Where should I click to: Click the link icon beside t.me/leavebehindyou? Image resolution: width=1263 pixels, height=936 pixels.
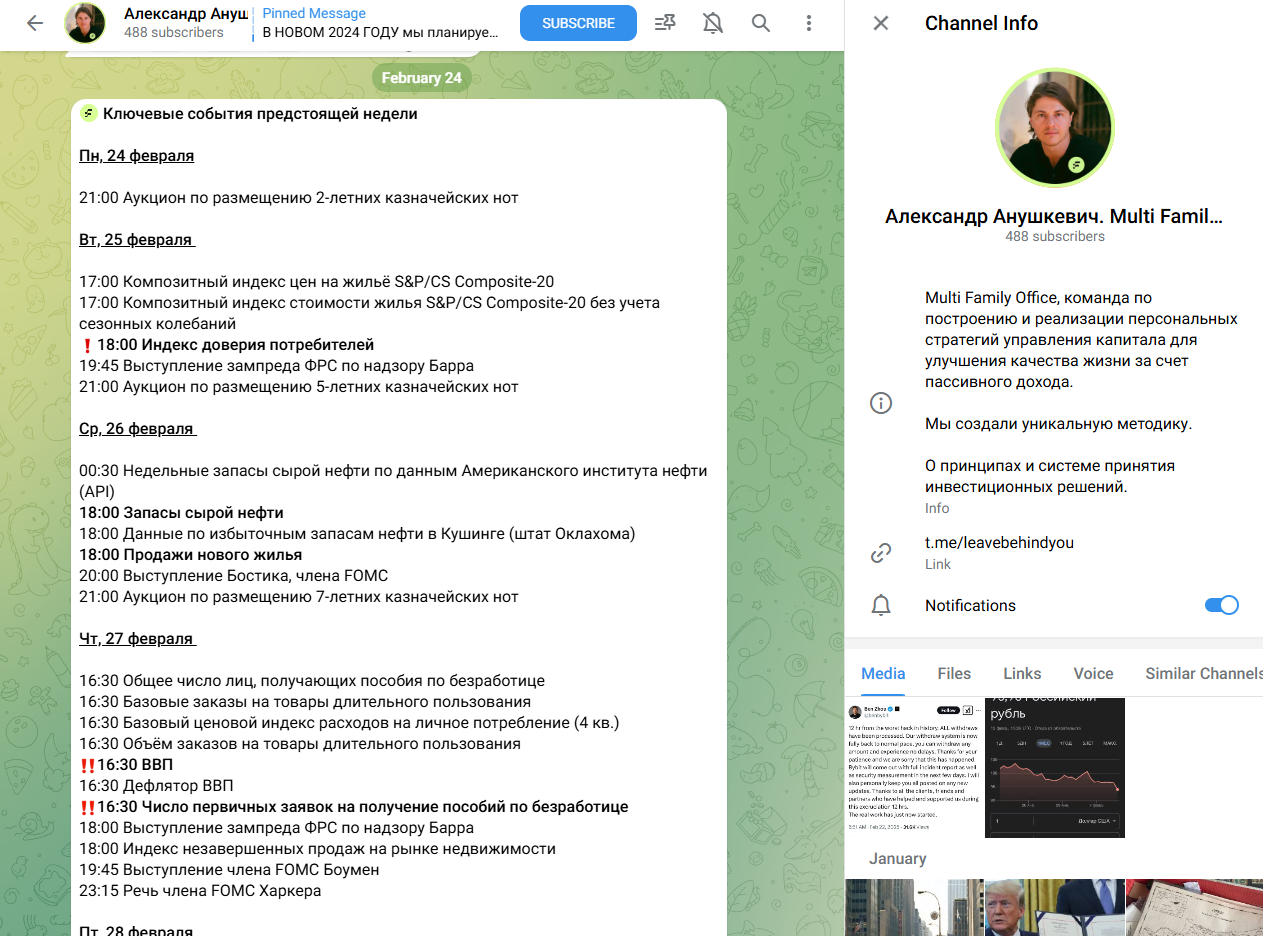[x=881, y=552]
